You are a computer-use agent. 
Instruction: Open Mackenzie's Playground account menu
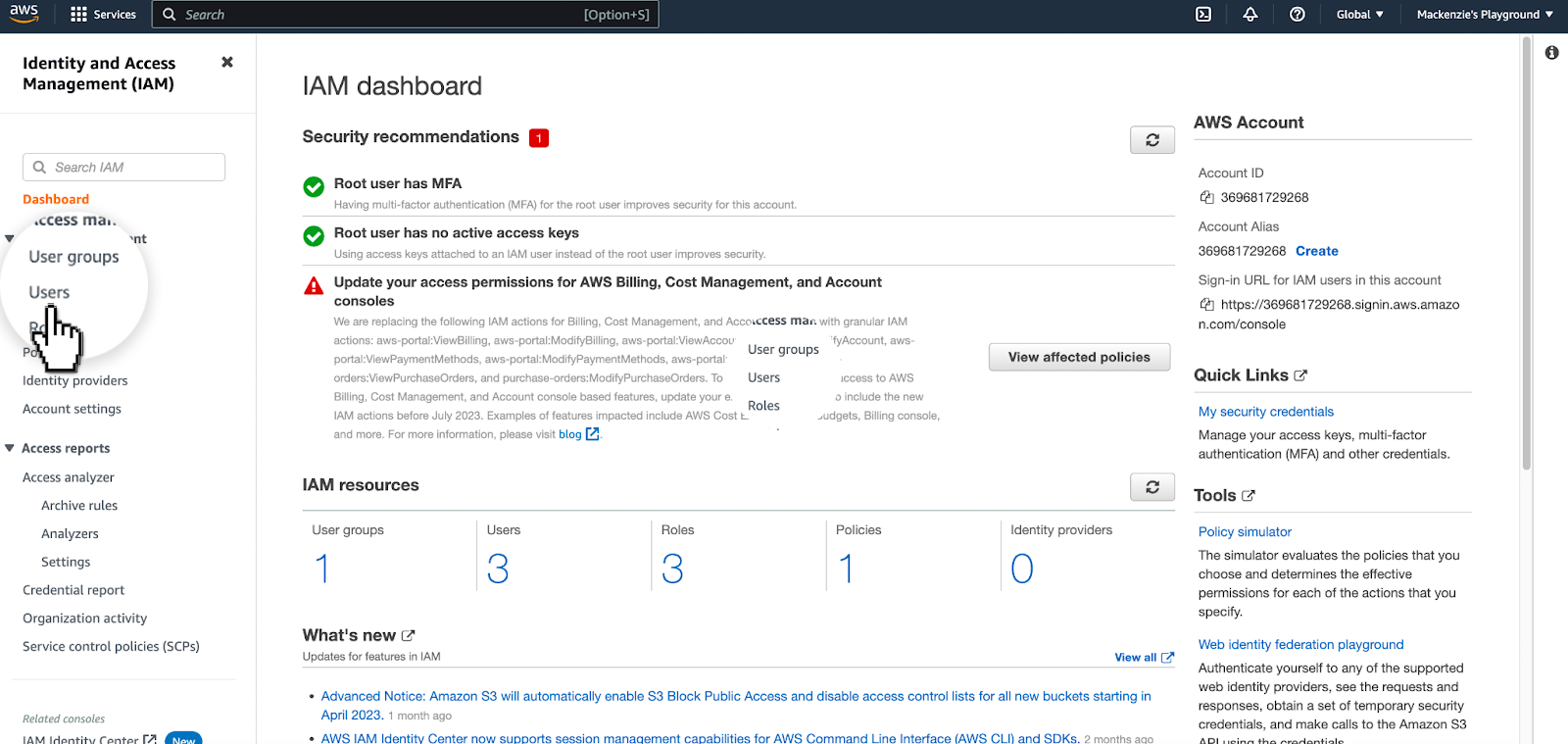pos(1485,15)
